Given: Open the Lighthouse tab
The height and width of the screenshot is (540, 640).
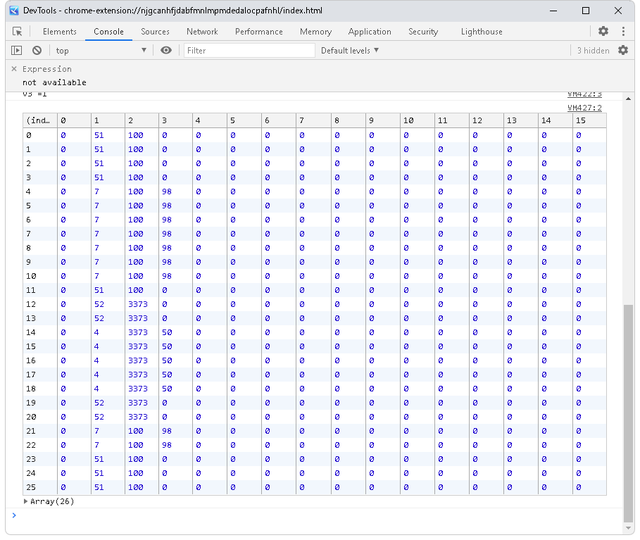Looking at the screenshot, I should [482, 31].
